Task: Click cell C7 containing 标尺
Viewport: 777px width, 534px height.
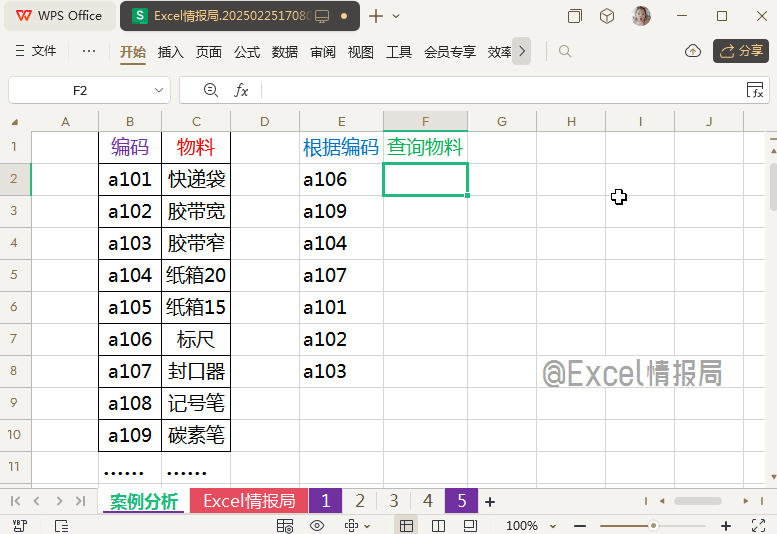Action: click(x=196, y=339)
